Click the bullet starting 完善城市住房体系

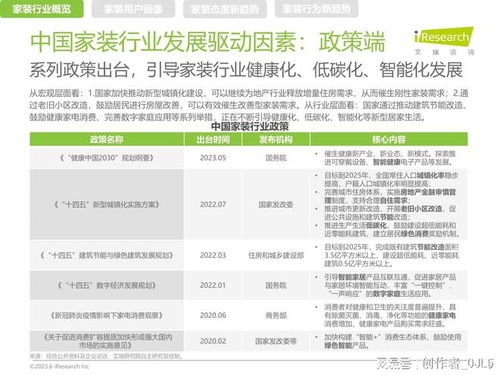(x=389, y=196)
